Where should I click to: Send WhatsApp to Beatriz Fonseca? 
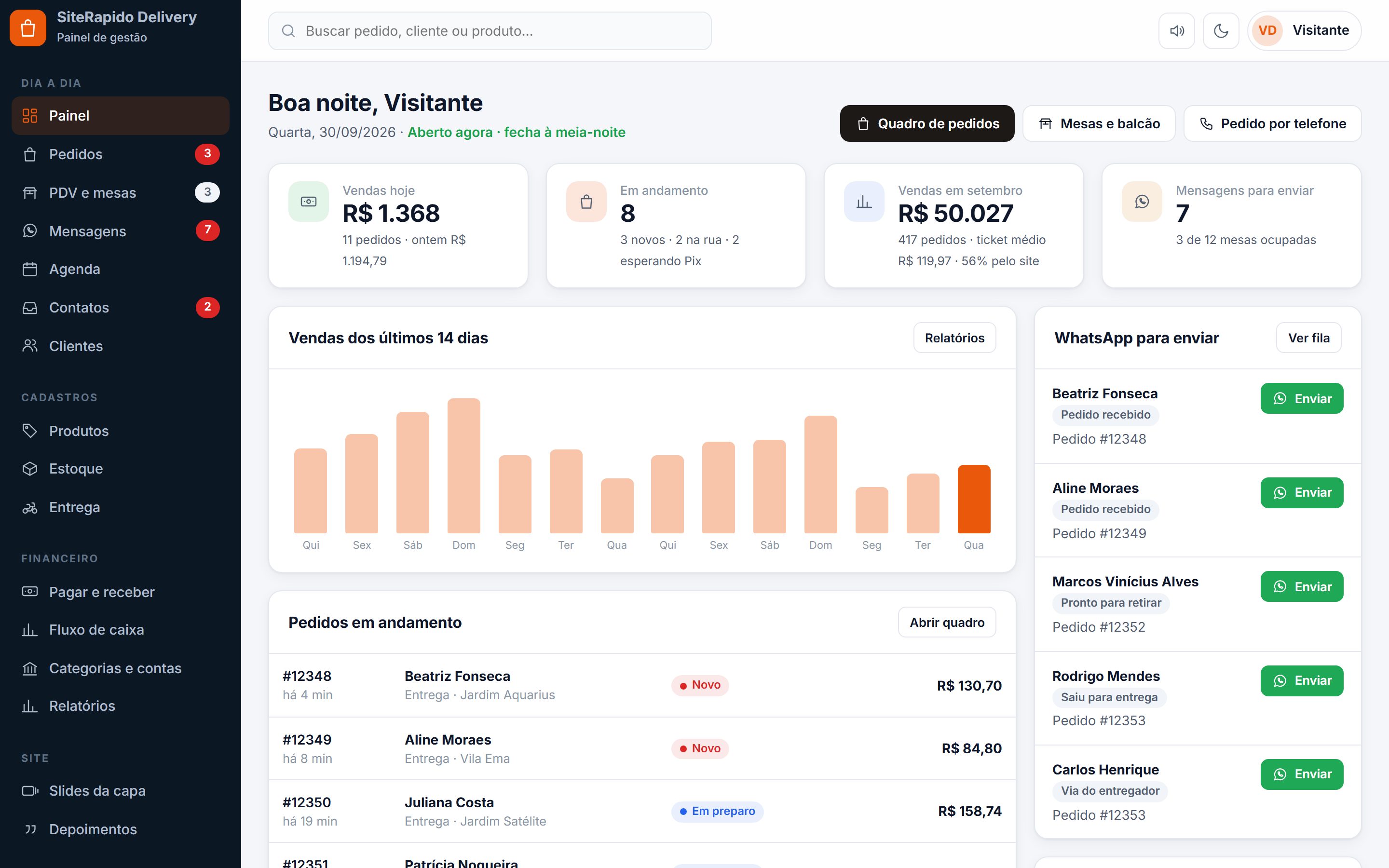pyautogui.click(x=1302, y=398)
